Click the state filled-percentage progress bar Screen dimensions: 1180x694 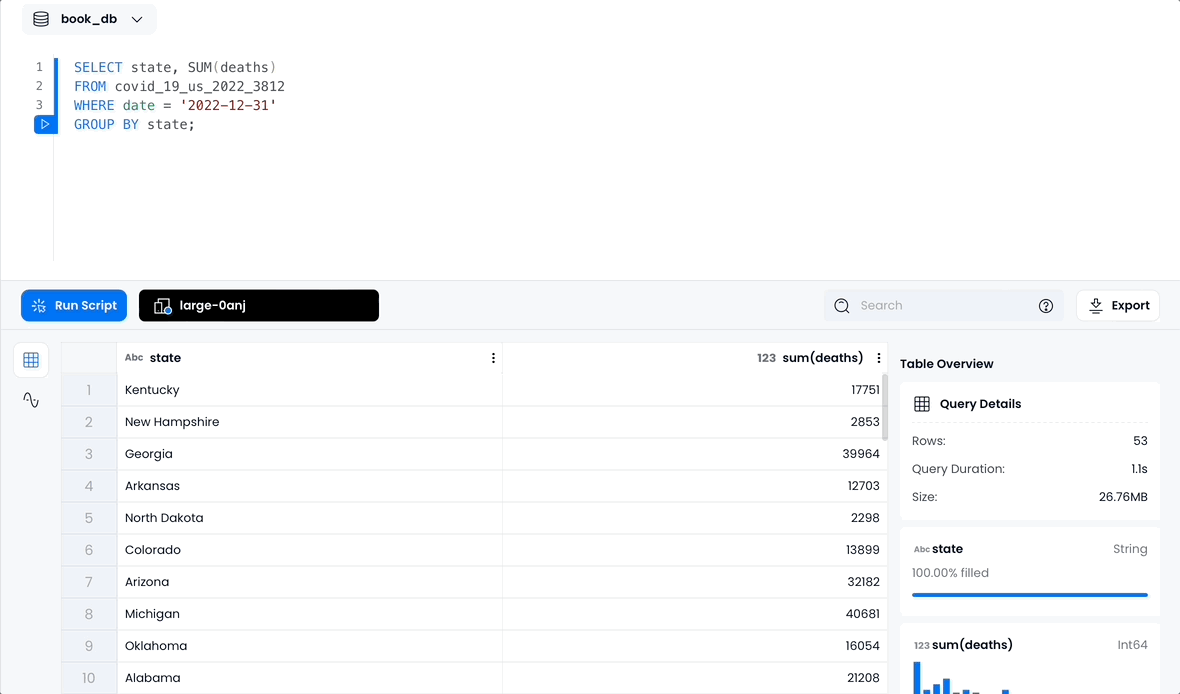[x=1029, y=595]
